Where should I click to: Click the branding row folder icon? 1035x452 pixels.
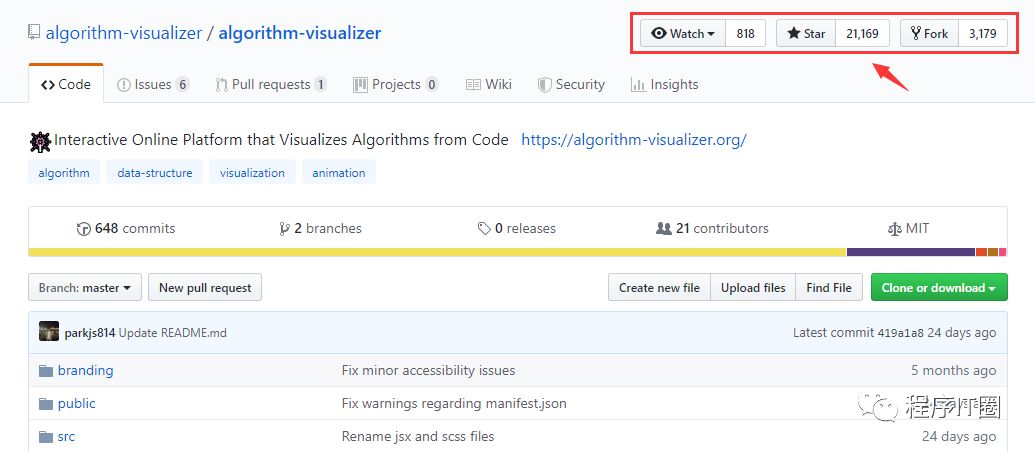[46, 371]
